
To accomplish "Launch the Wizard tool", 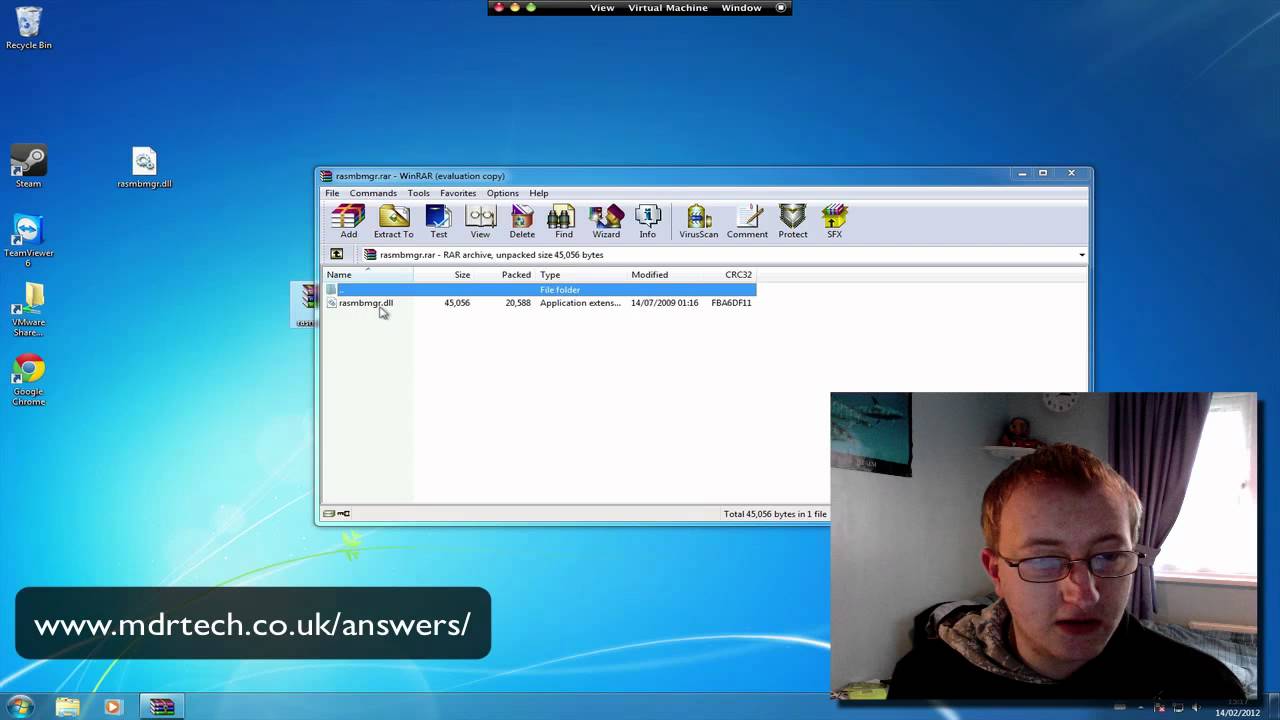I will click(606, 221).
